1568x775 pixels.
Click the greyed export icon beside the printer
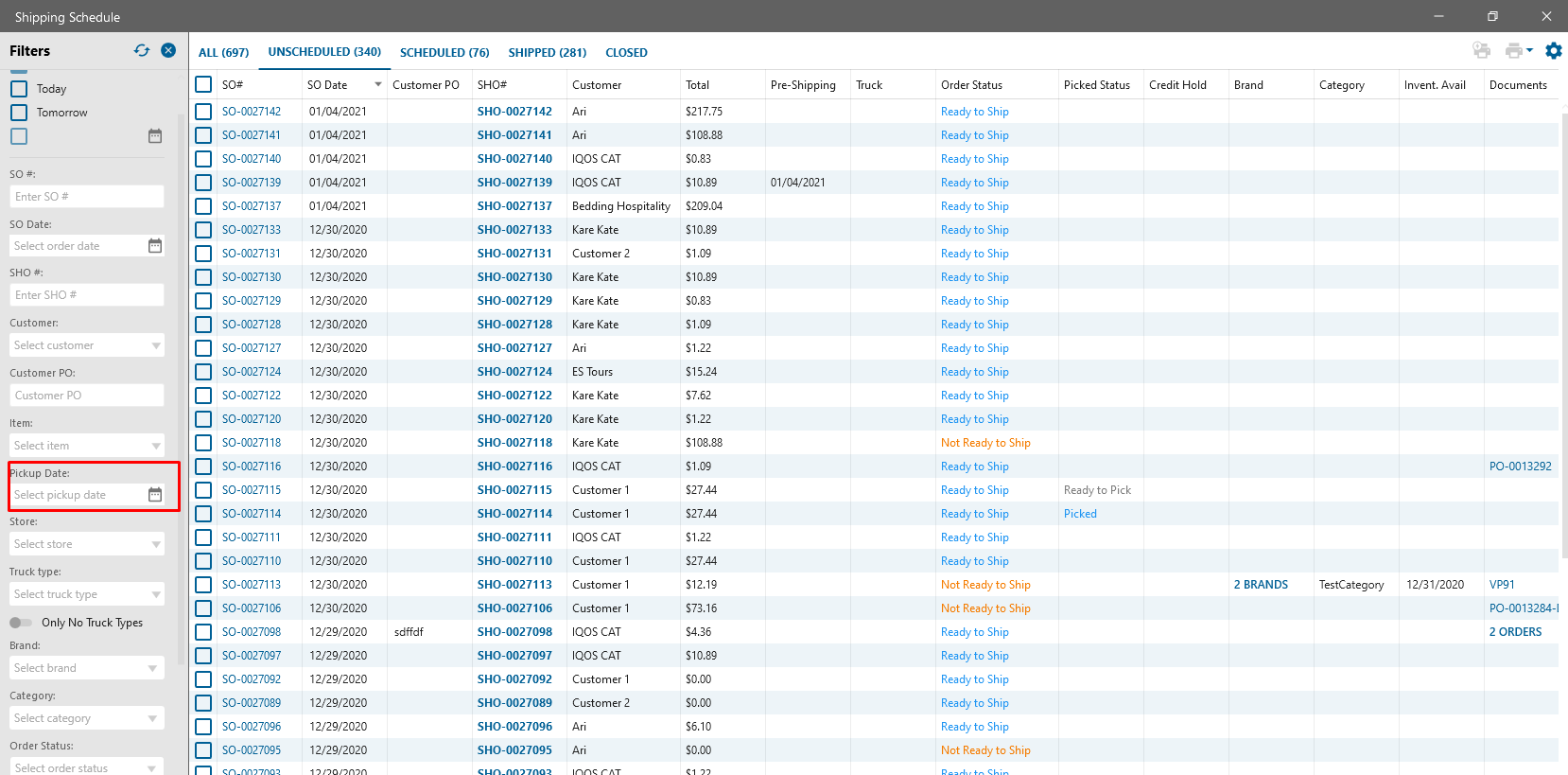coord(1482,51)
